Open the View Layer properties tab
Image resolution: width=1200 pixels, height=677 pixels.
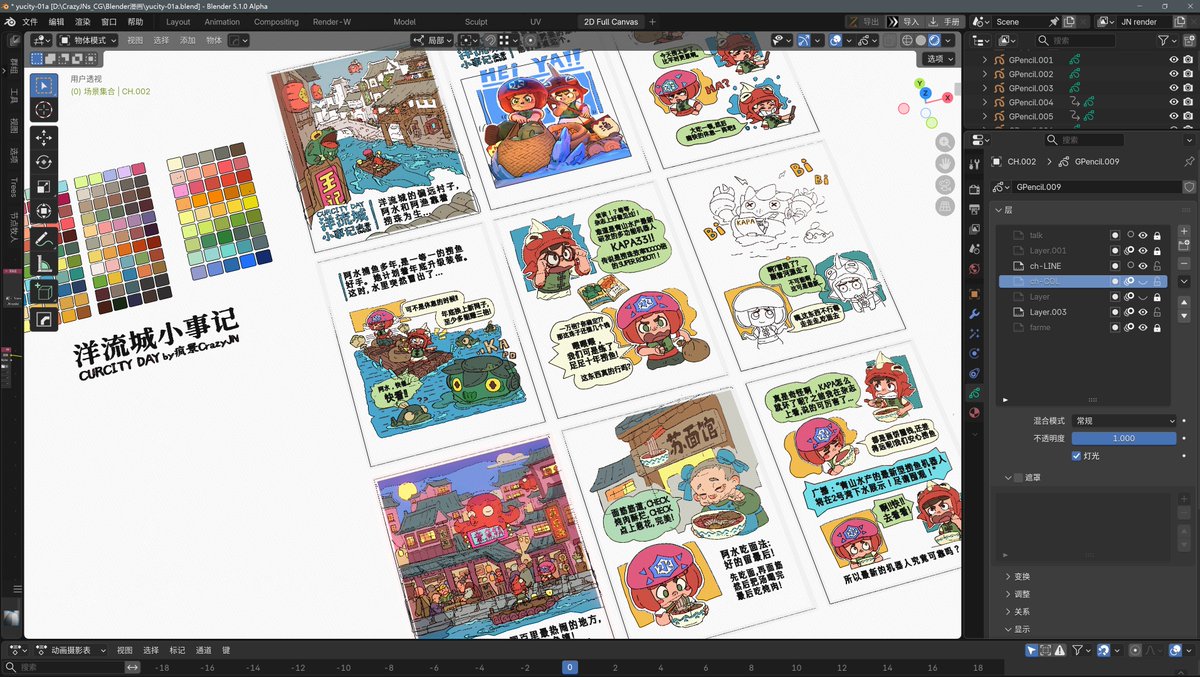point(975,229)
